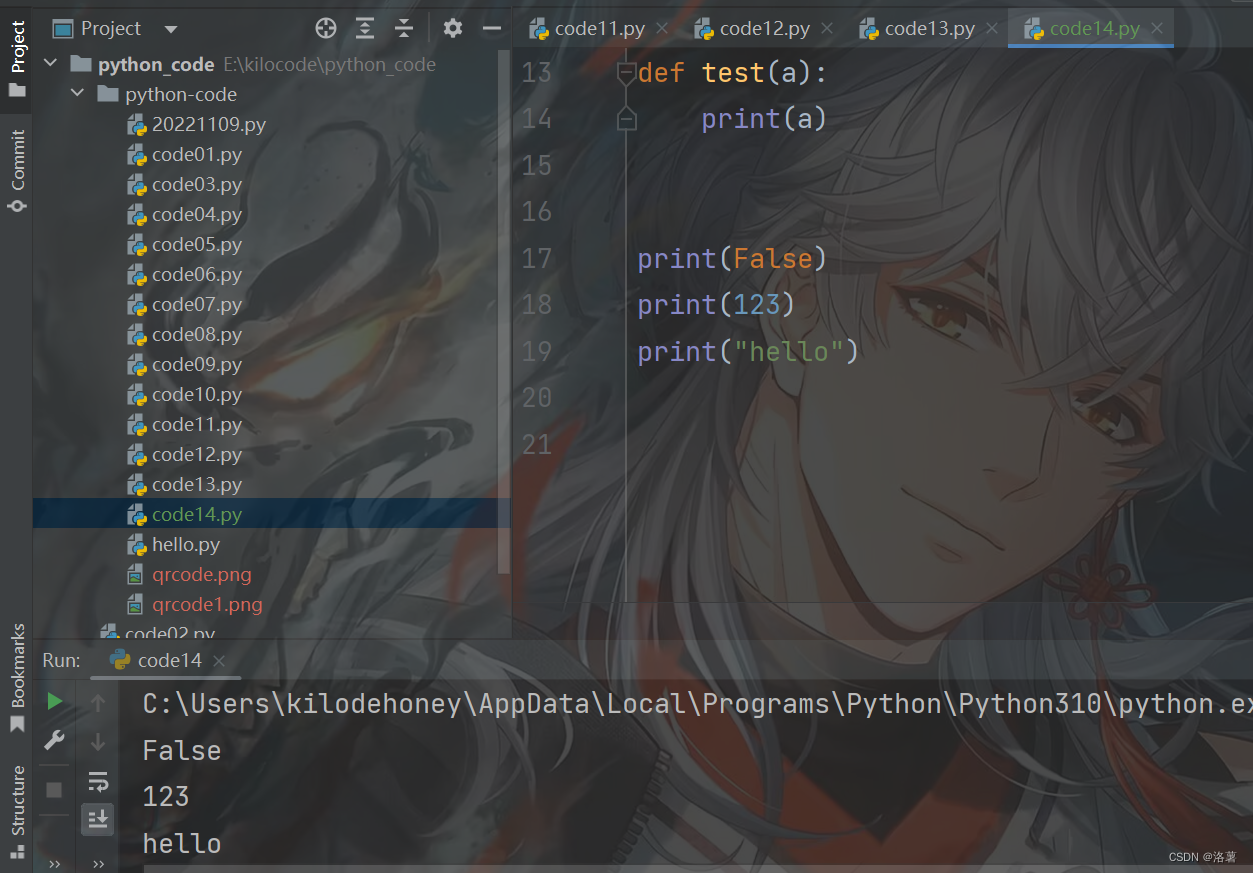This screenshot has height=873, width=1253.
Task: Click the 'False' output line in console
Action: (x=182, y=750)
